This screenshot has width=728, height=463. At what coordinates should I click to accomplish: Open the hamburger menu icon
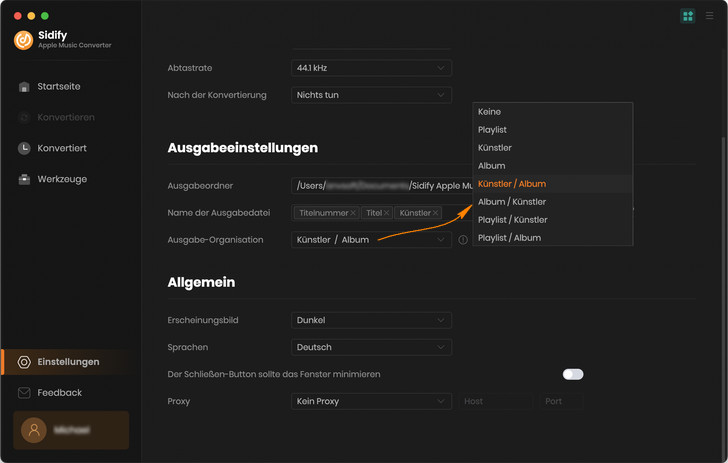(x=710, y=16)
